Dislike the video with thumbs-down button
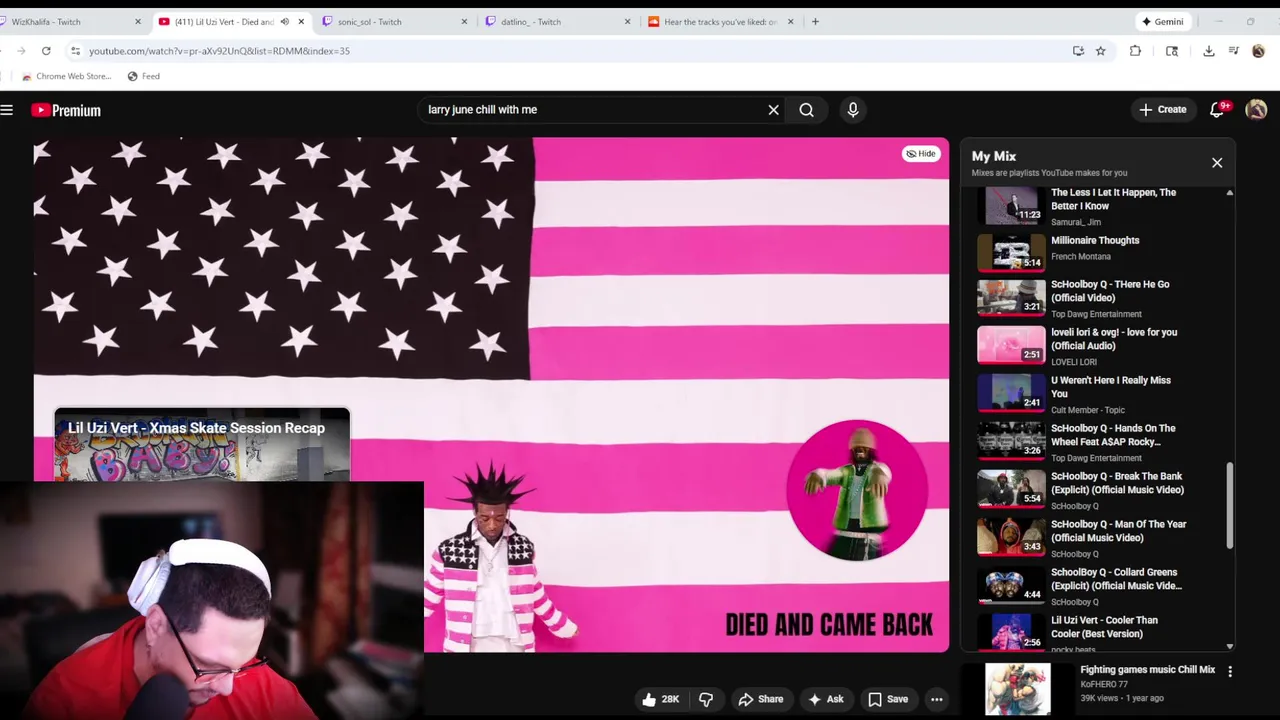 (x=706, y=700)
